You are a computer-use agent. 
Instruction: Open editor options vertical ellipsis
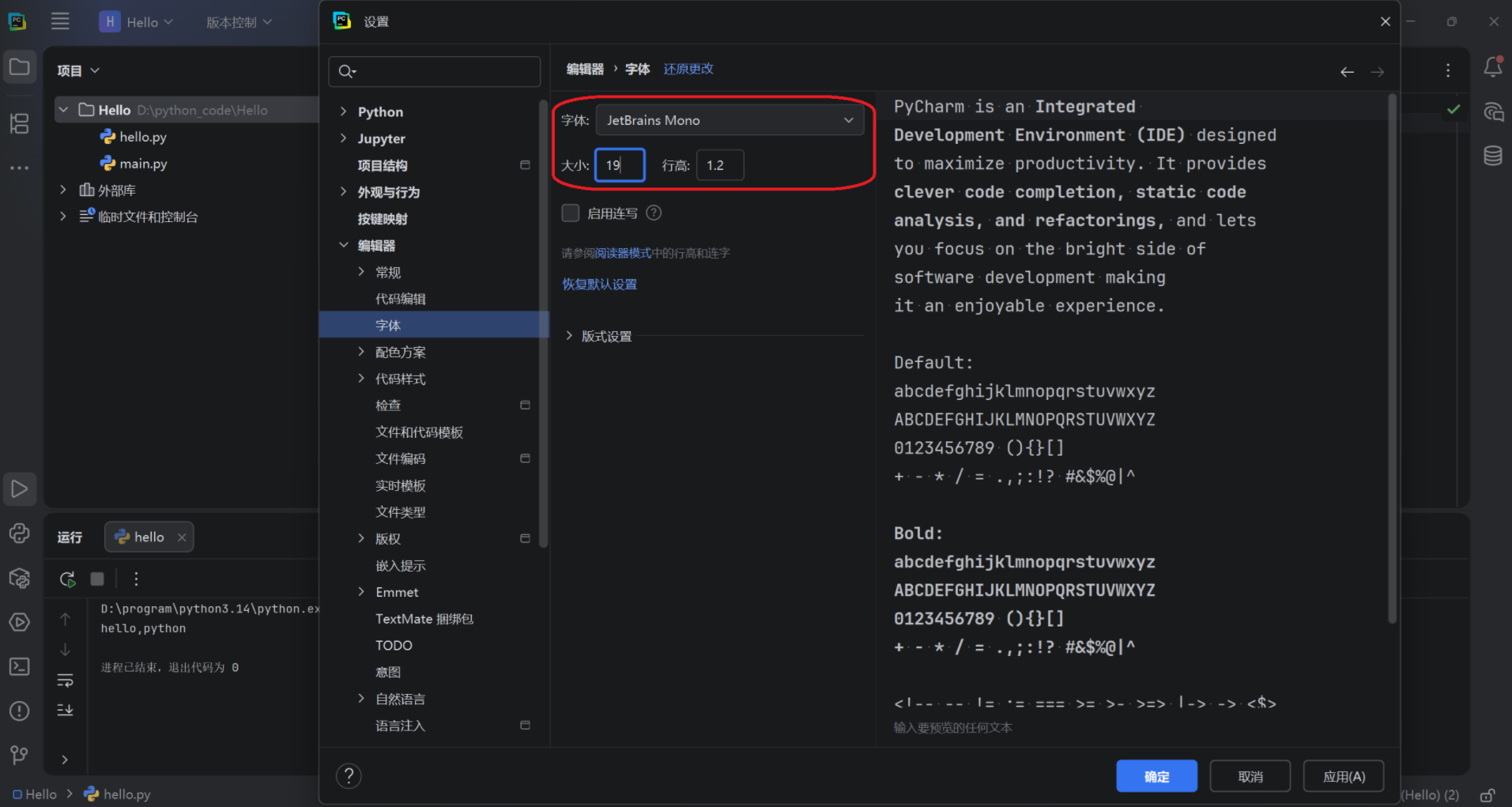(1448, 70)
